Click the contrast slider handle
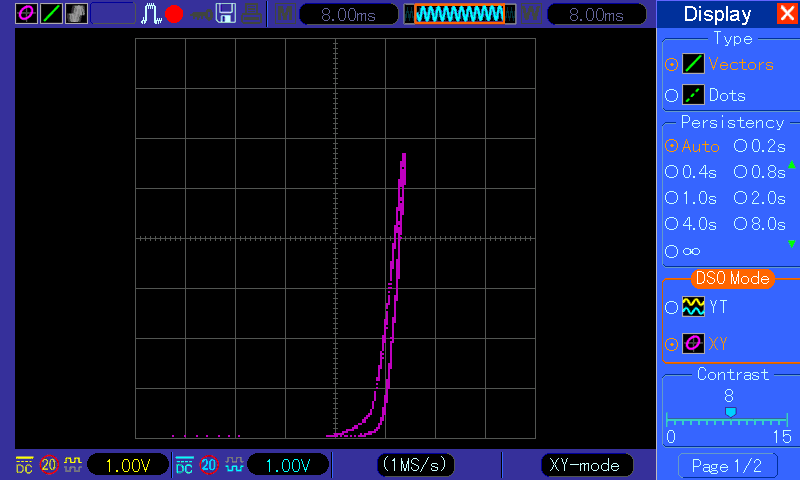This screenshot has height=480, width=800. pos(731,412)
